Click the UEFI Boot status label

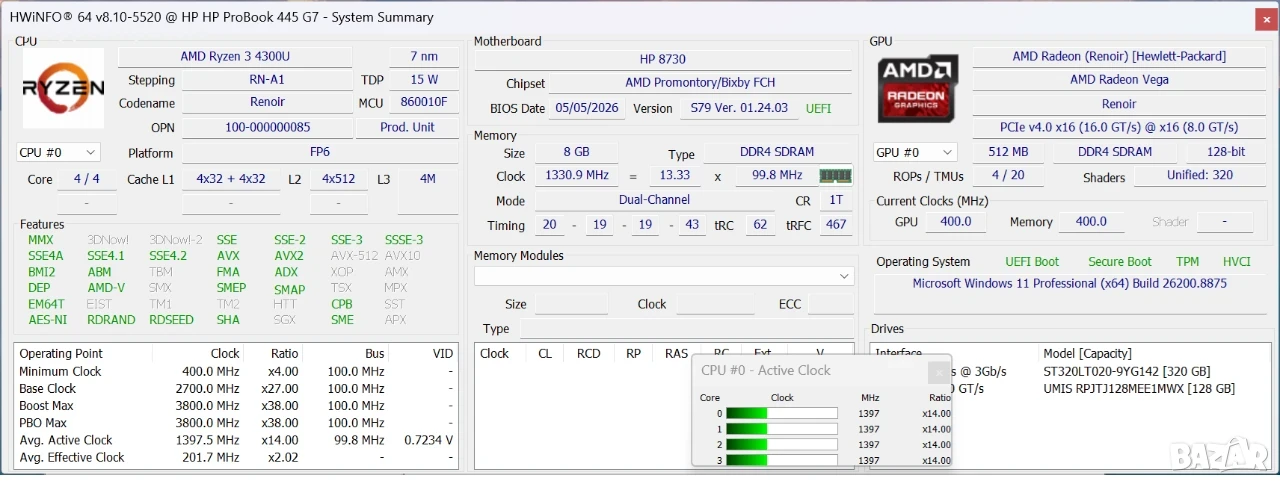pos(1032,262)
